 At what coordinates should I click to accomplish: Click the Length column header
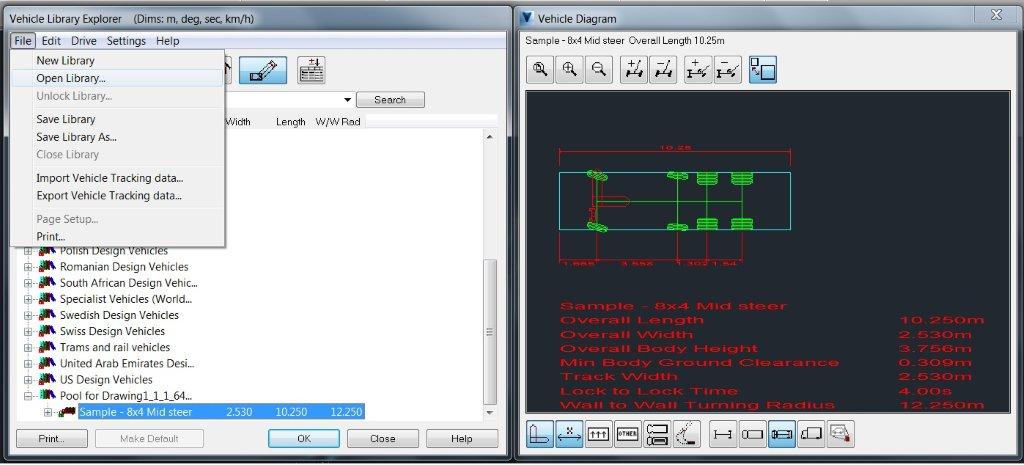[x=291, y=122]
